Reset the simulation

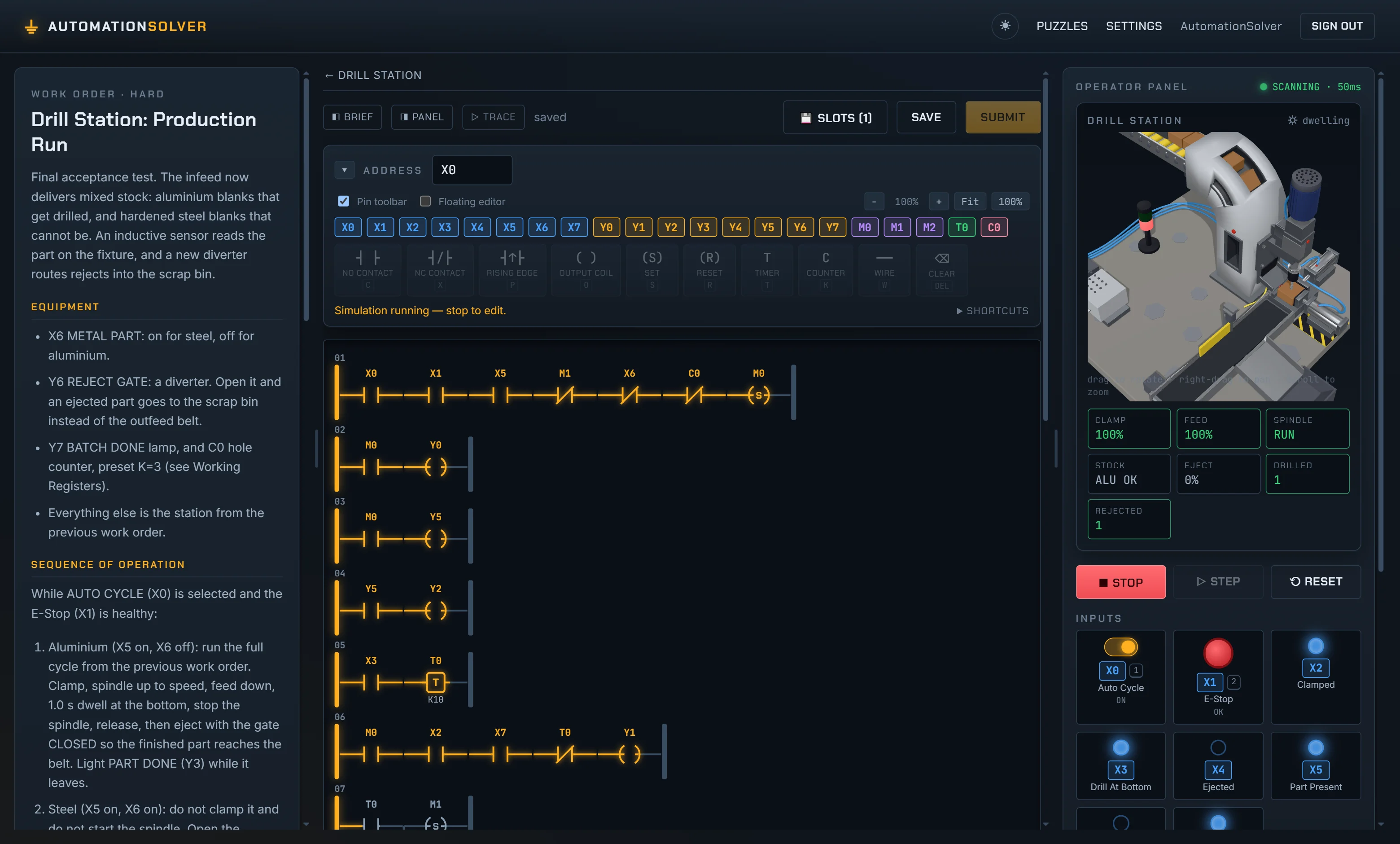[1315, 581]
